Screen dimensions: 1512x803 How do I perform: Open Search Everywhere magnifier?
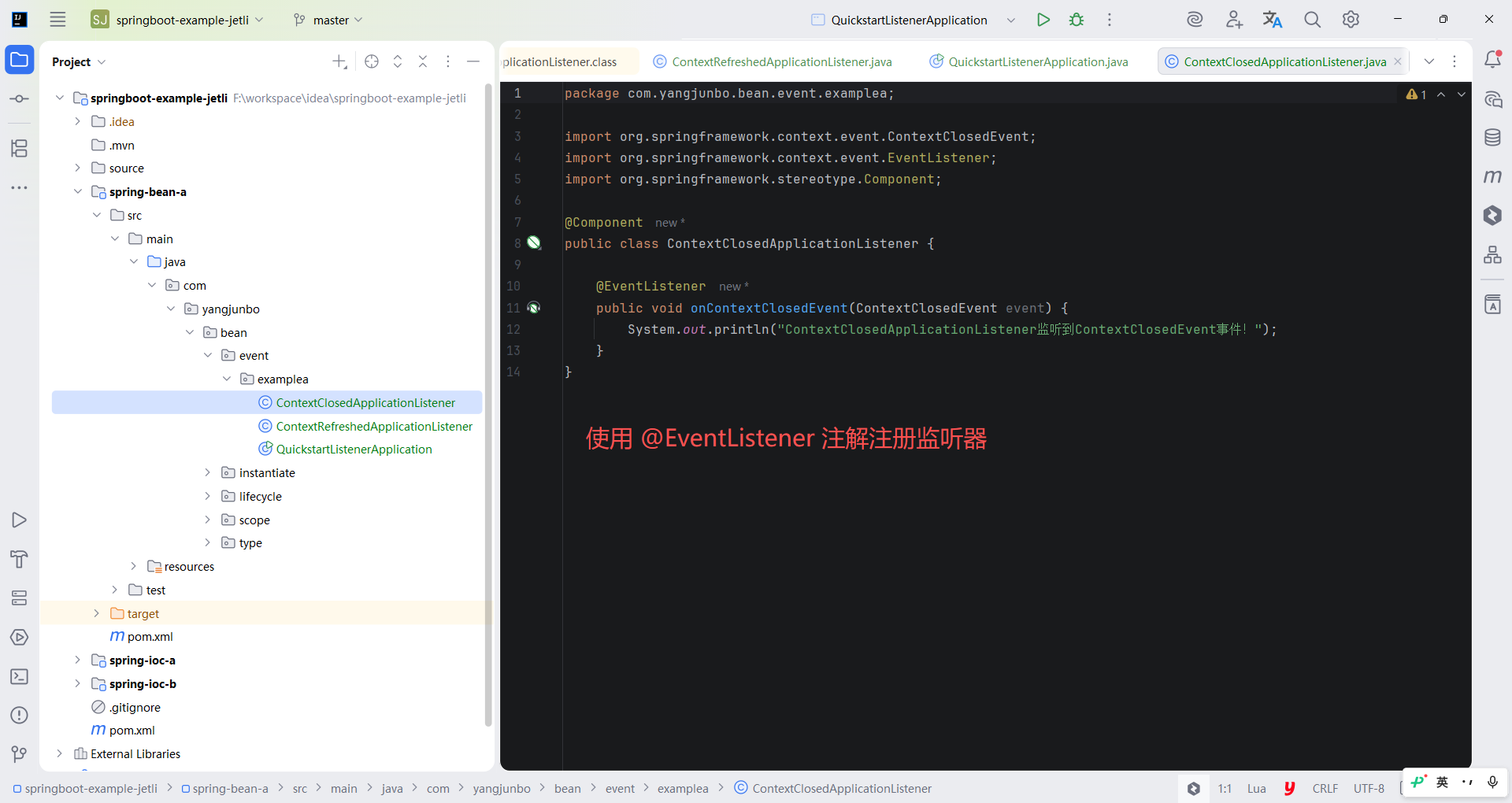pos(1312,20)
